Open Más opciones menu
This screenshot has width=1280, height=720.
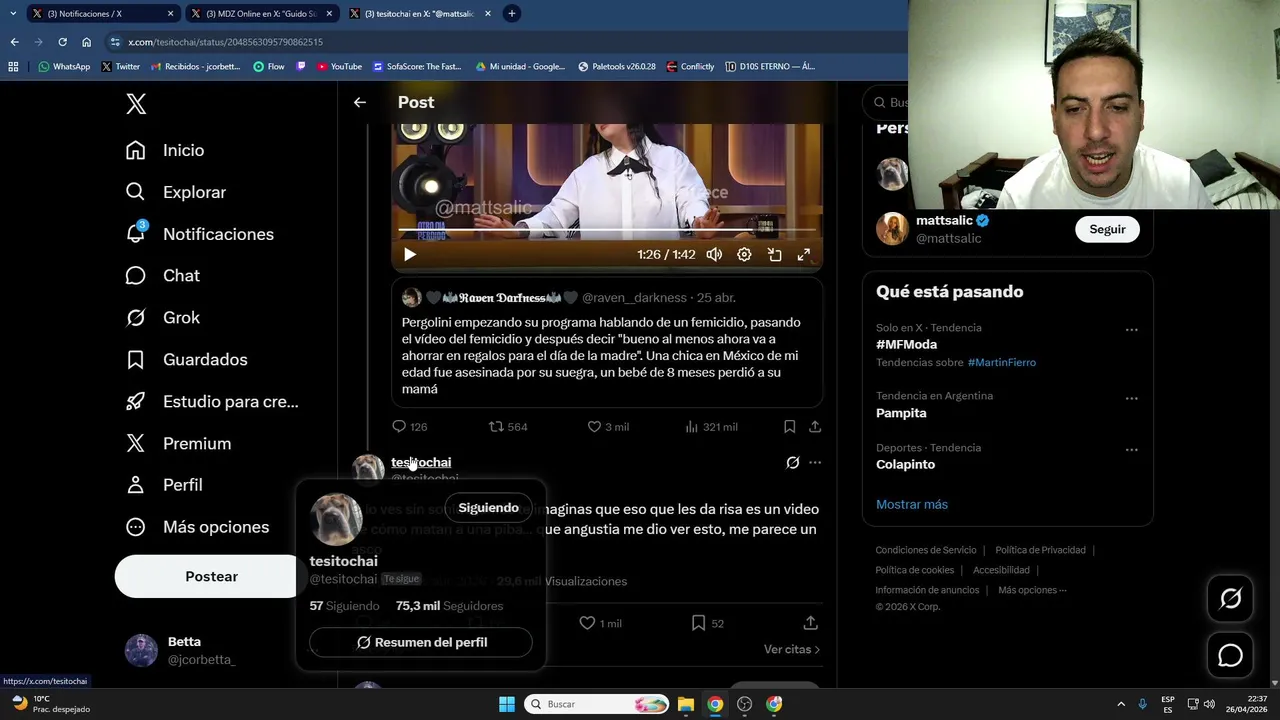coord(197,527)
